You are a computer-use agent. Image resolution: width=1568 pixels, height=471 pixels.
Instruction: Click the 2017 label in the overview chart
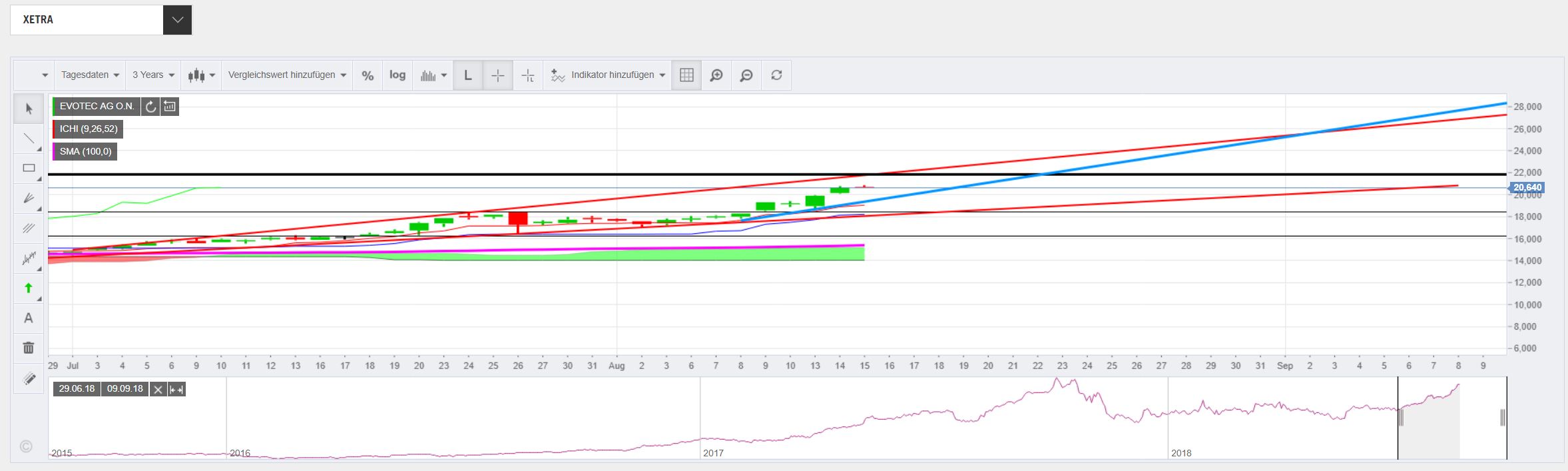[713, 453]
